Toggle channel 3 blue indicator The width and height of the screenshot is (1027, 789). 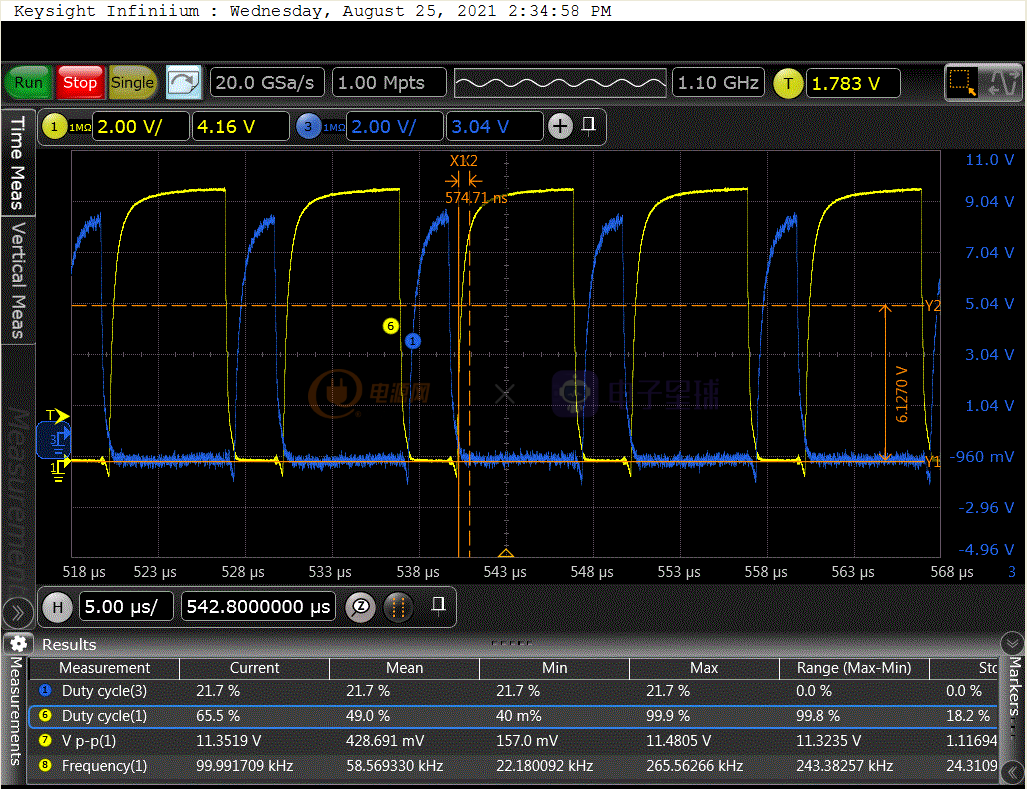308,127
